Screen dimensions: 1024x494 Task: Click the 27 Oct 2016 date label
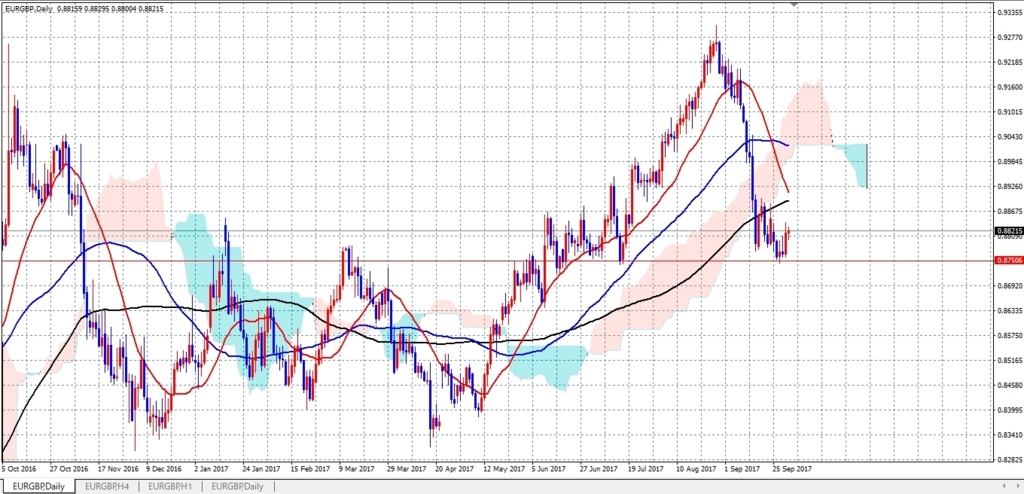click(x=69, y=469)
